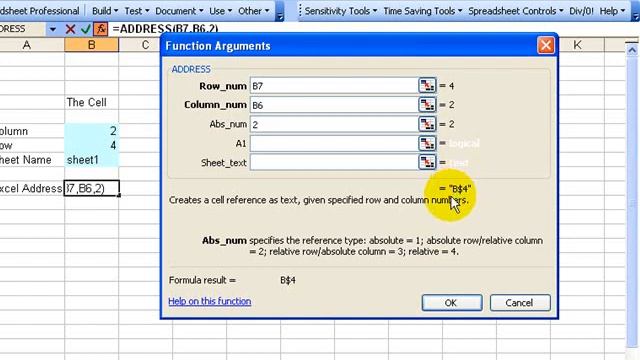Open the Help dropdown in toolbar
This screenshot has width=640, height=360.
pyautogui.click(x=612, y=11)
